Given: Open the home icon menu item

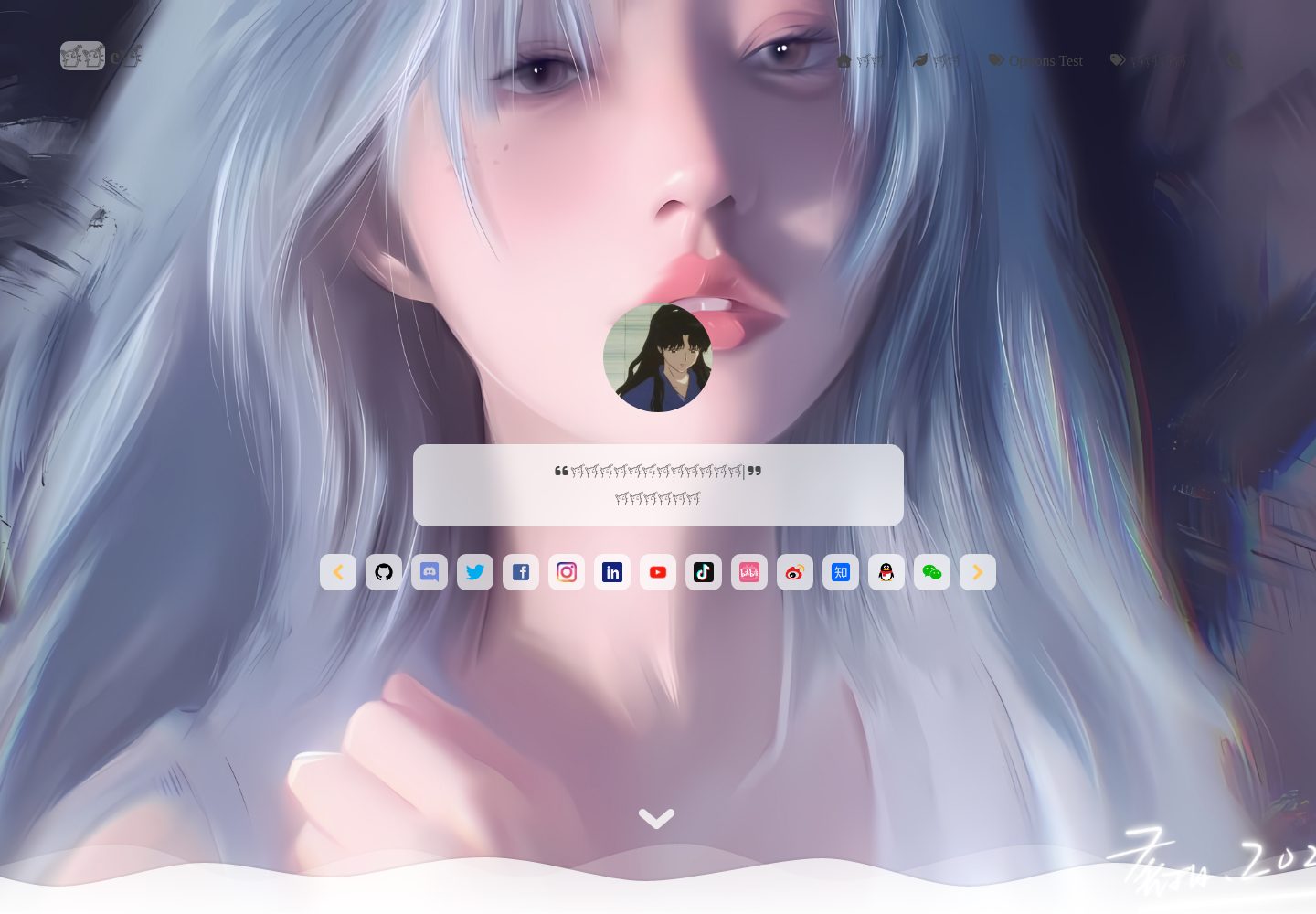Looking at the screenshot, I should [860, 60].
